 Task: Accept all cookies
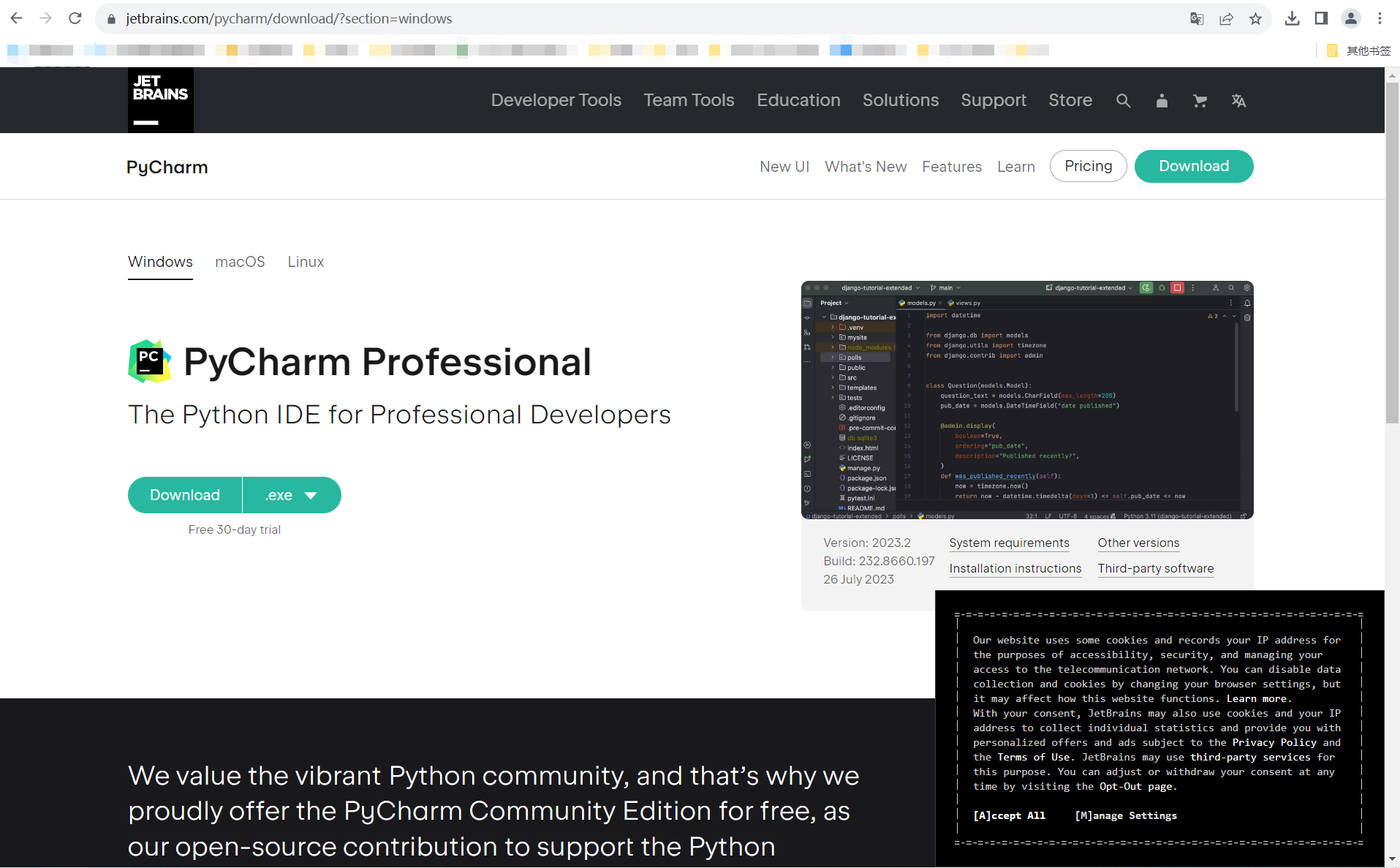point(1009,815)
